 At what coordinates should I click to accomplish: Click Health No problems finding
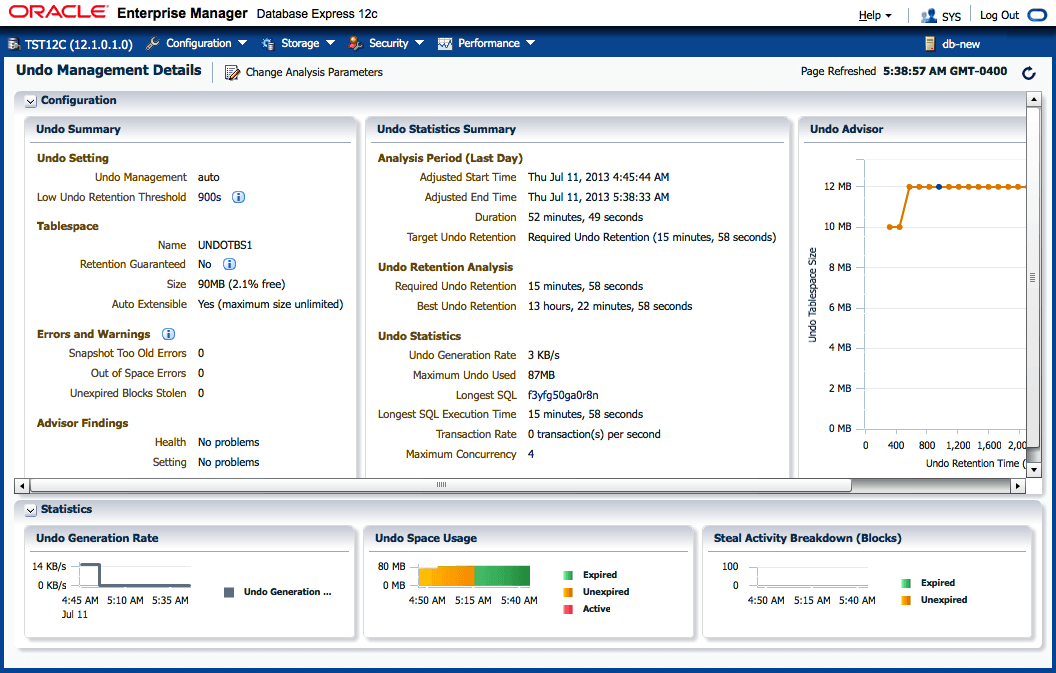tap(228, 442)
